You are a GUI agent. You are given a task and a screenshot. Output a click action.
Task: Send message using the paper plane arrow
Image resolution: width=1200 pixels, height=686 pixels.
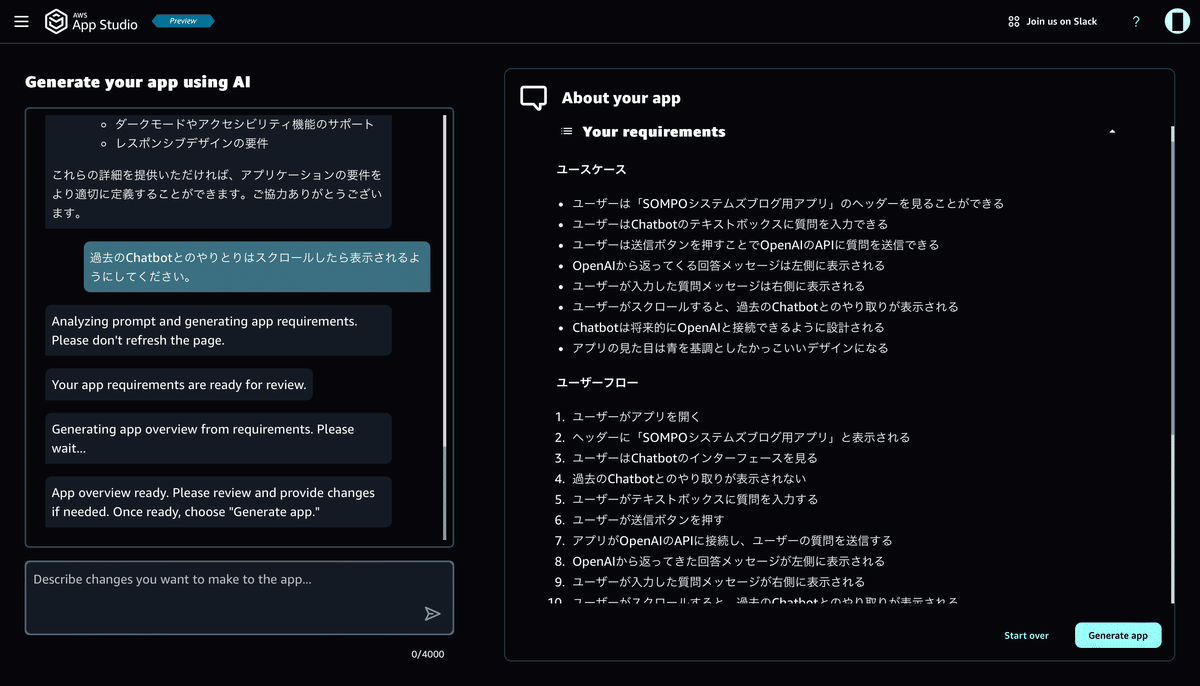(432, 614)
